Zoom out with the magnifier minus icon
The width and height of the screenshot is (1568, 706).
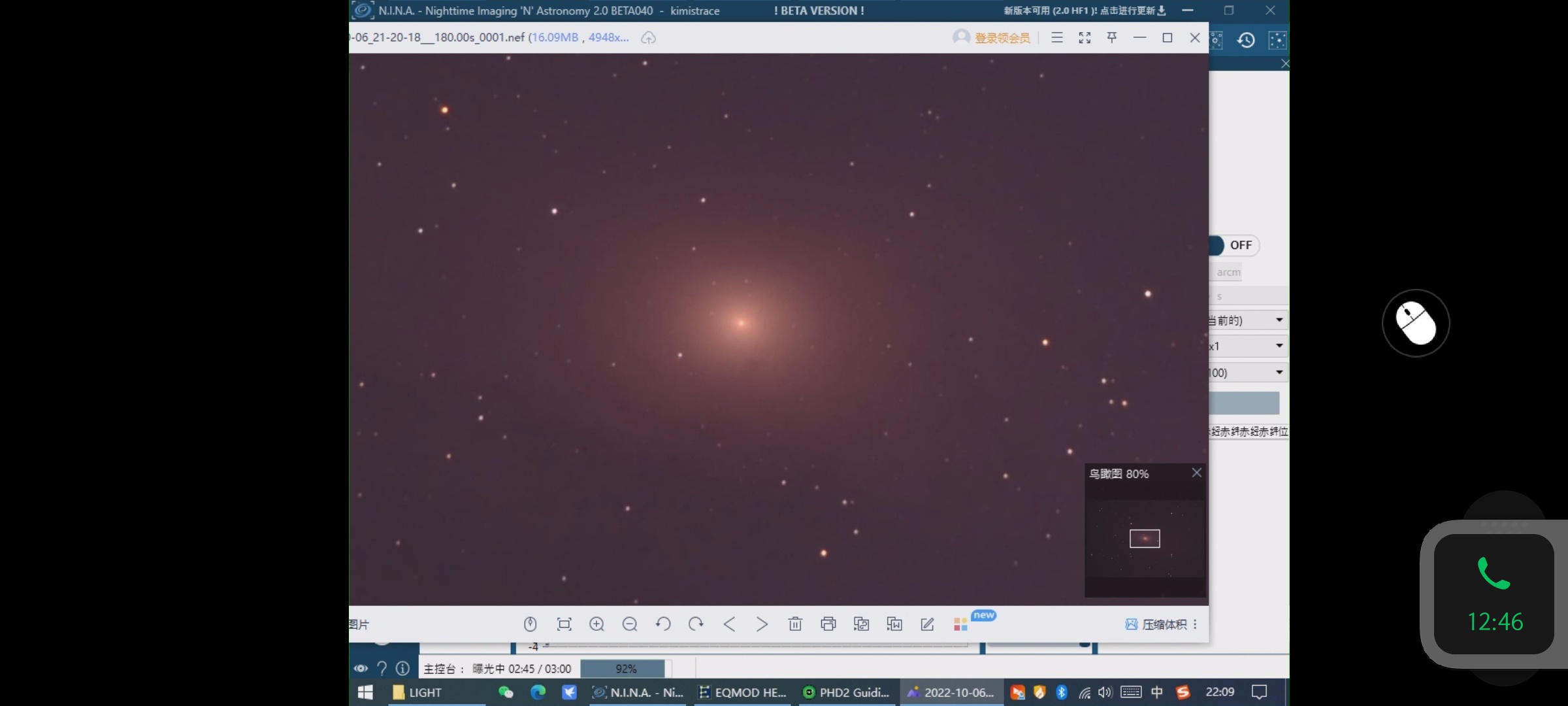pyautogui.click(x=630, y=624)
